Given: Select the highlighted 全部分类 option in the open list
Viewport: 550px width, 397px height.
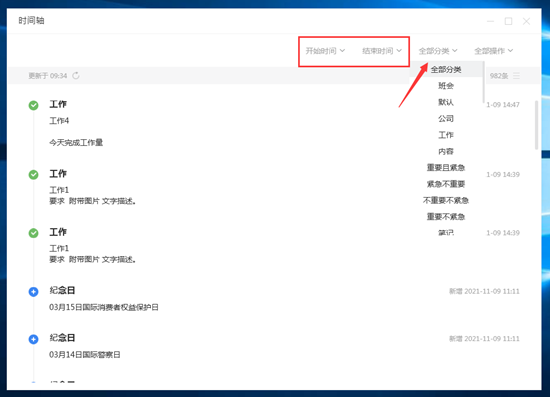Looking at the screenshot, I should 446,69.
